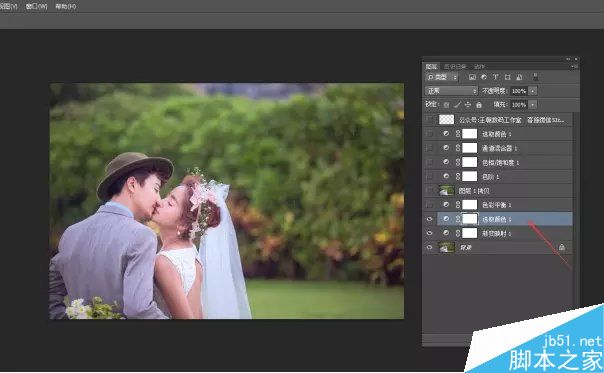Open the 正常 blend mode dropdown

click(x=451, y=91)
